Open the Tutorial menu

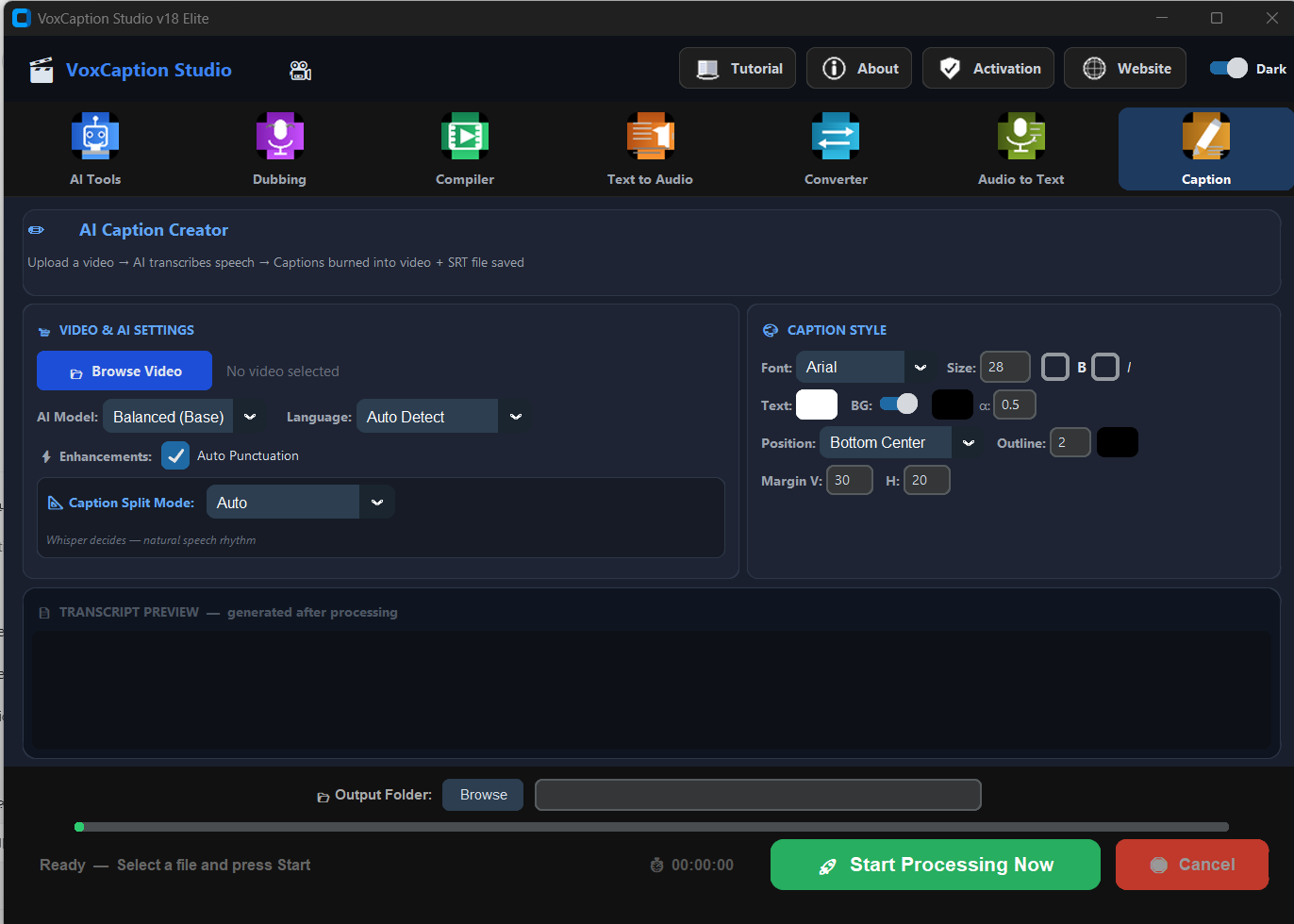pyautogui.click(x=737, y=68)
